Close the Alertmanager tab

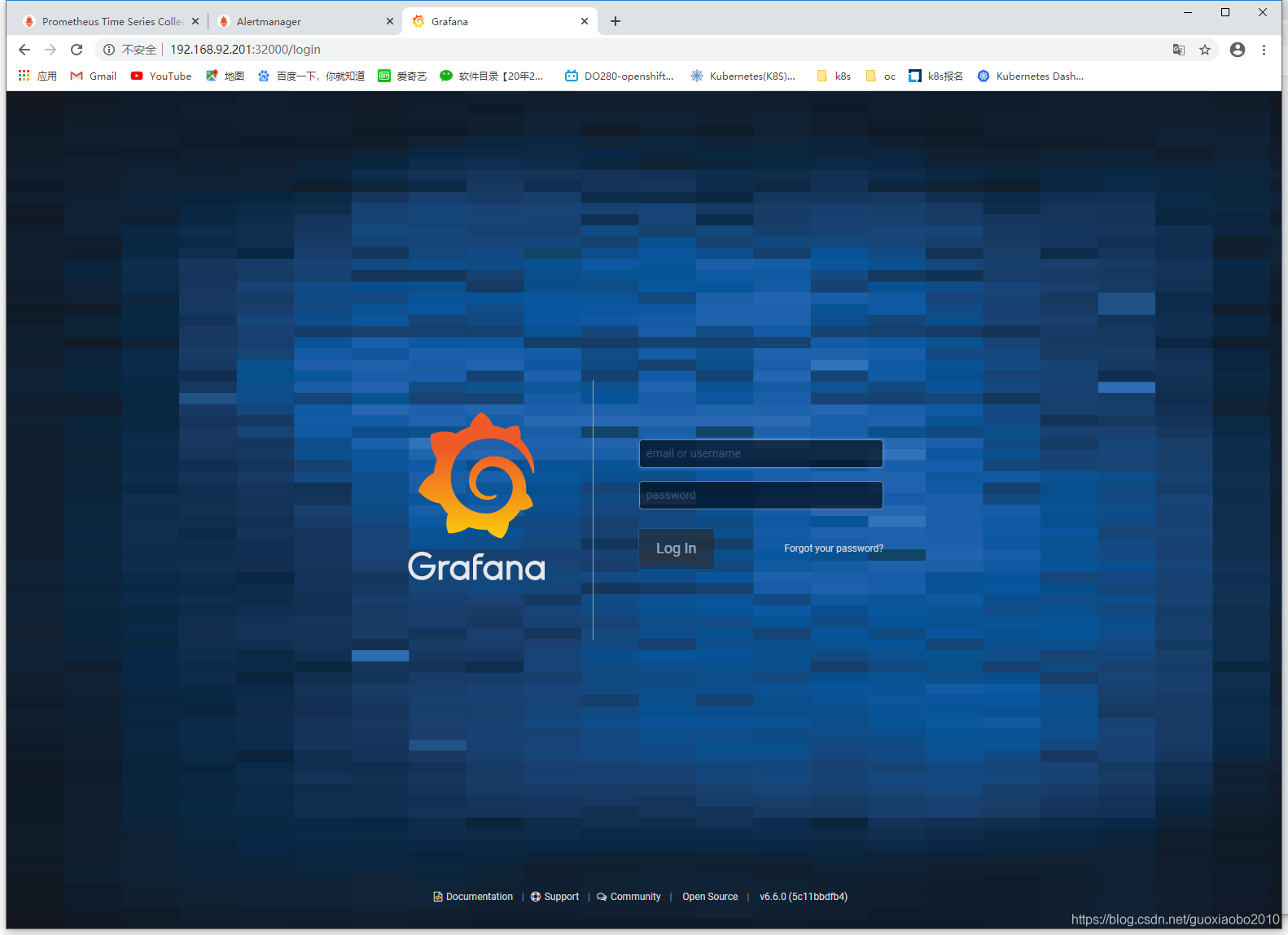(390, 22)
